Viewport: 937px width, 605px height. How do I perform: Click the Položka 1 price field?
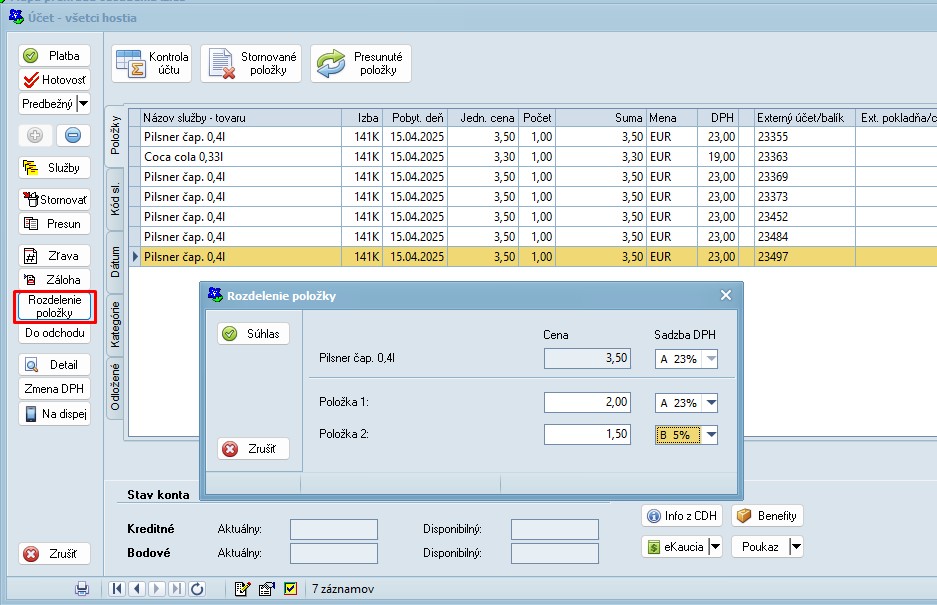(x=588, y=403)
